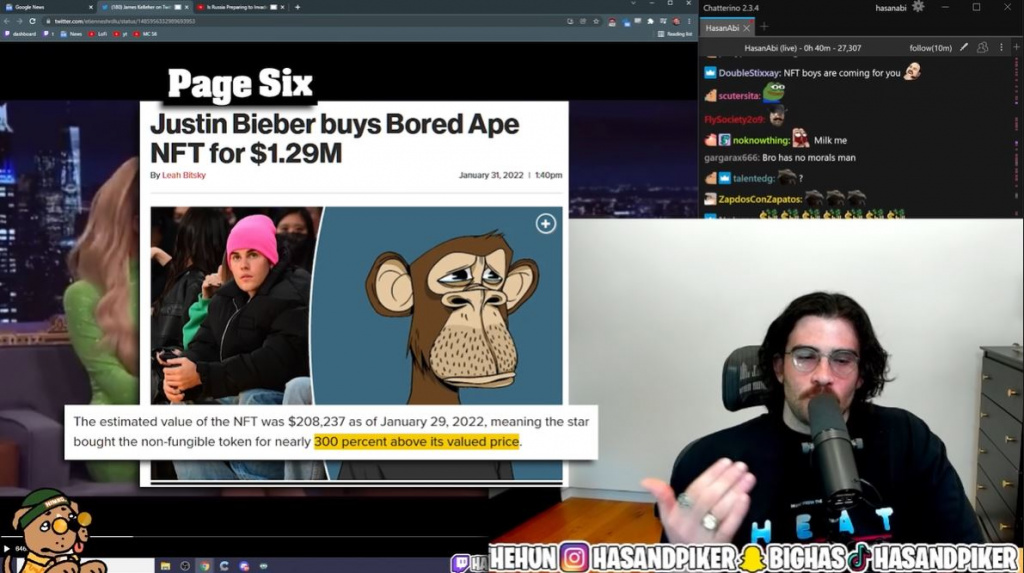Open a new Chrome tab
Image resolution: width=1024 pixels, height=573 pixels.
pos(297,7)
